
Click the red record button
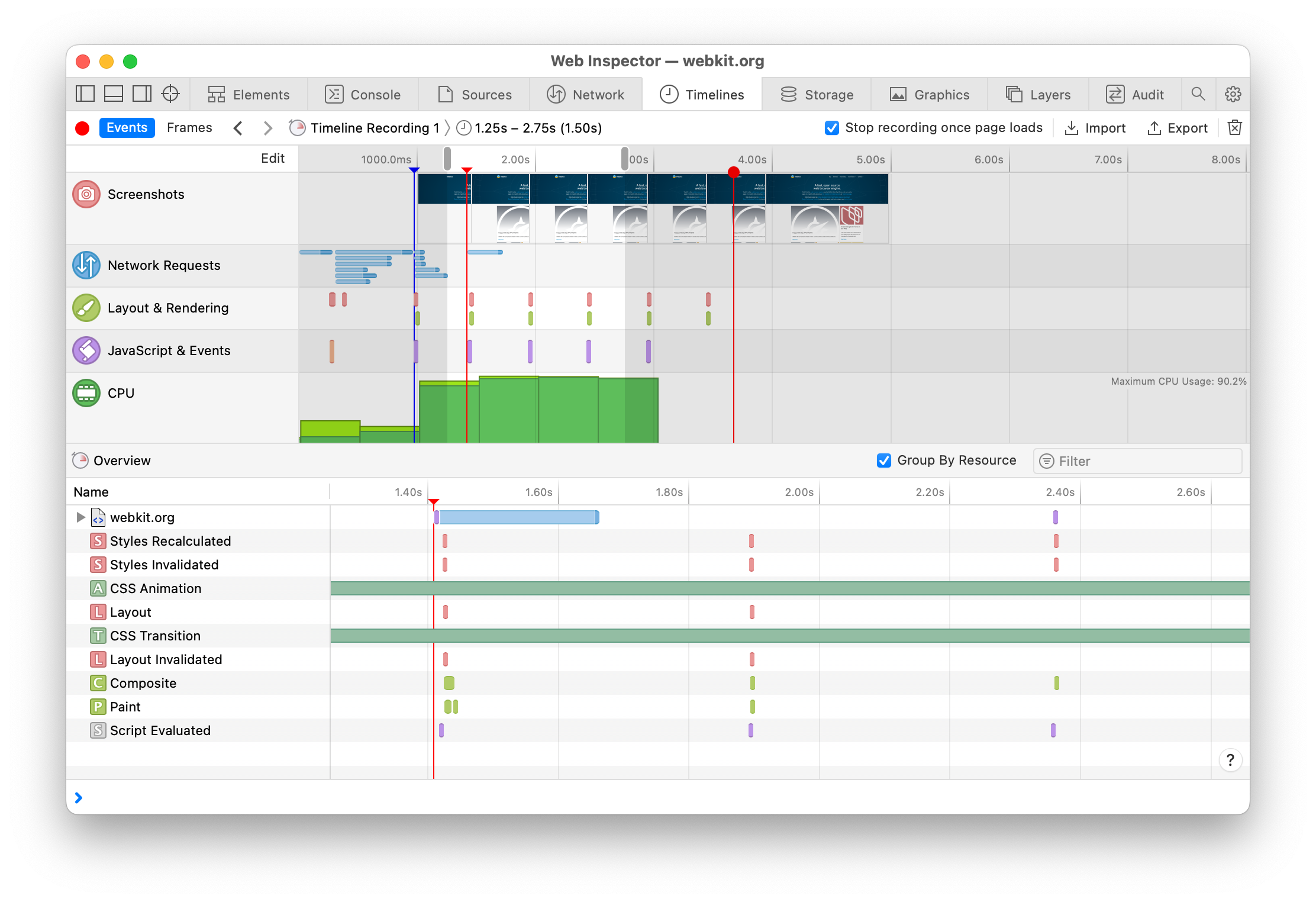click(83, 128)
